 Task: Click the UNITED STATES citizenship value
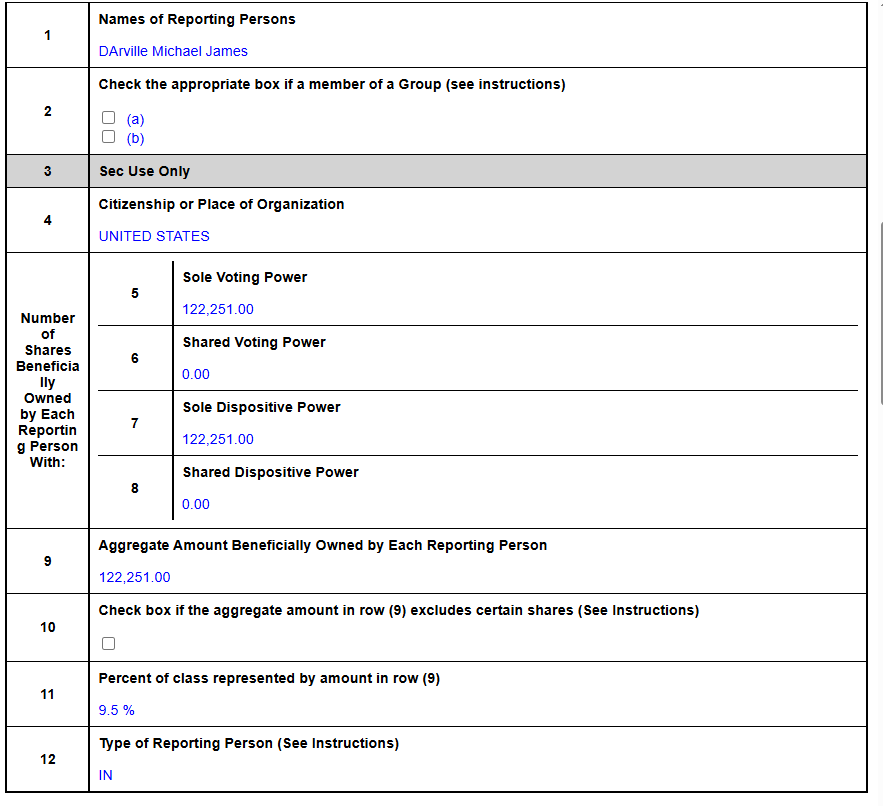154,237
